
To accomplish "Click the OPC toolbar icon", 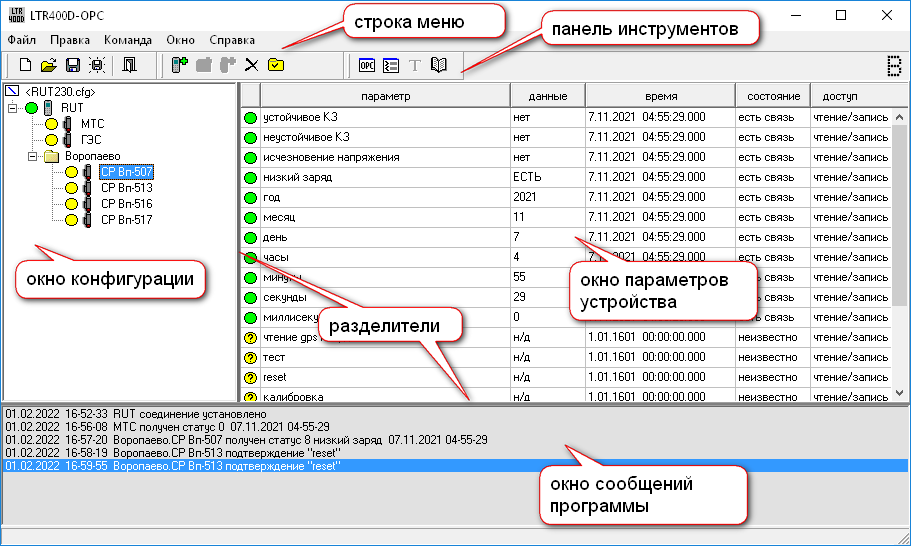I will [x=367, y=65].
